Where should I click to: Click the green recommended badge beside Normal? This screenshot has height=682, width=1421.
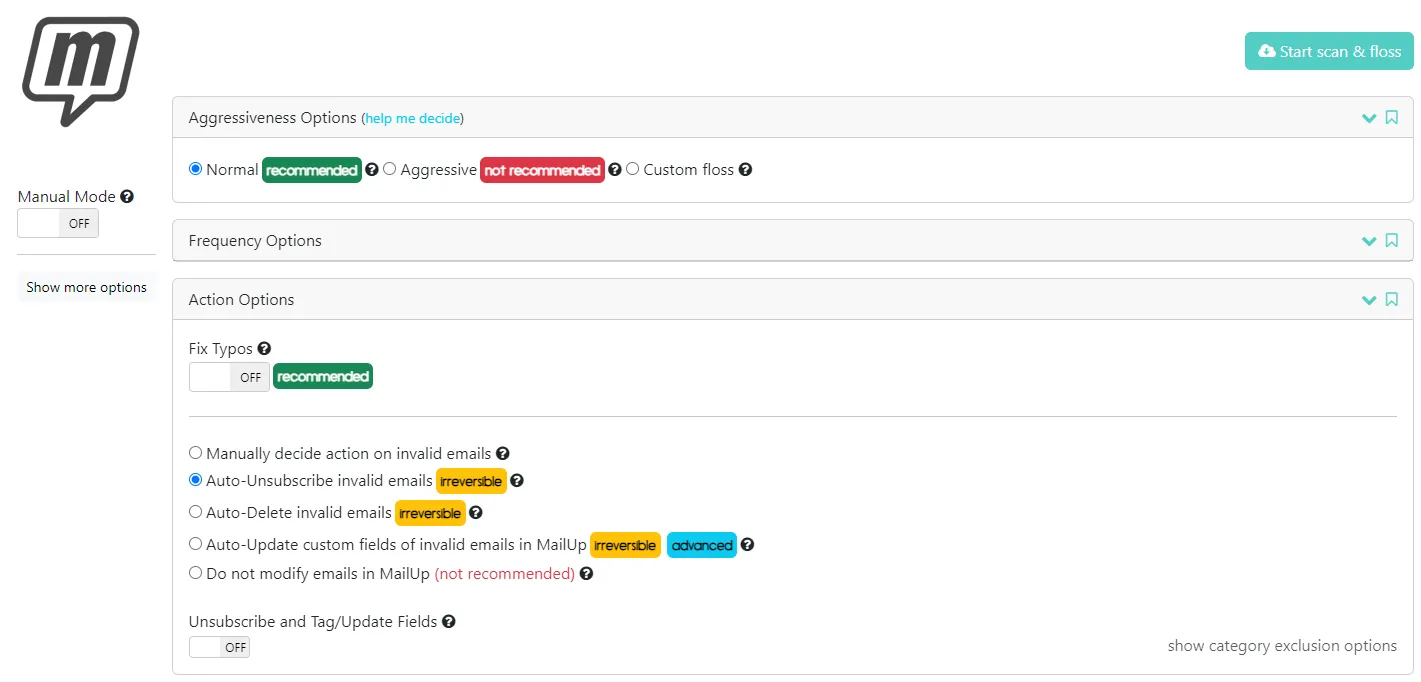tap(312, 170)
